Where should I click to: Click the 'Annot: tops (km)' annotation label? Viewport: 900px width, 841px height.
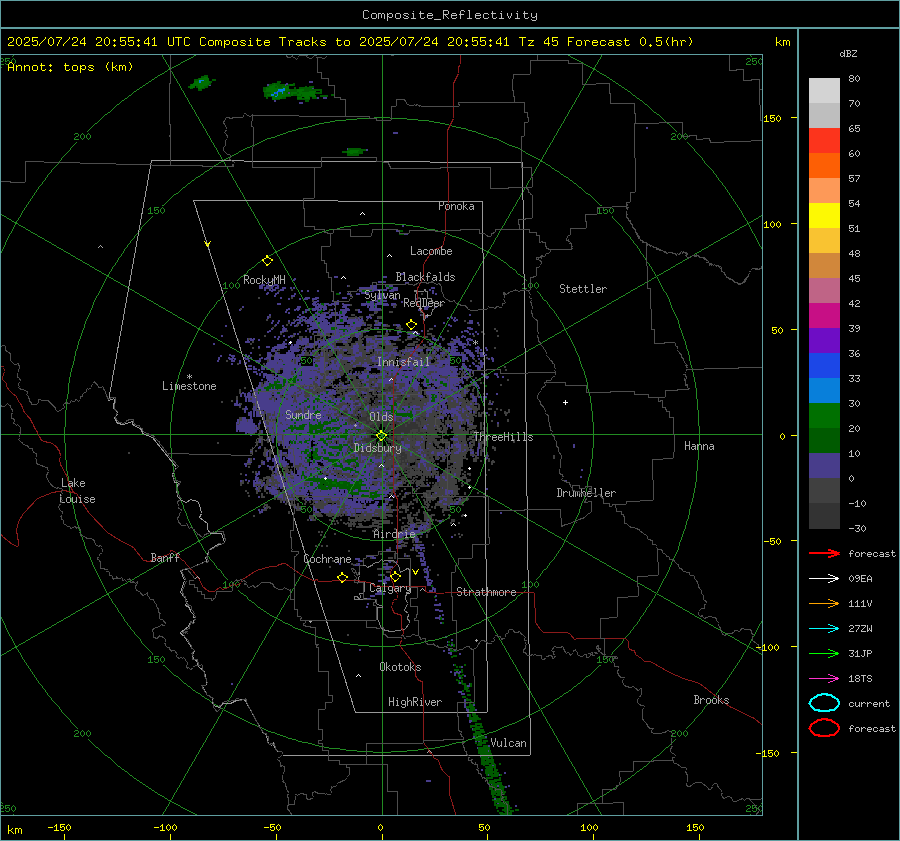[70, 67]
